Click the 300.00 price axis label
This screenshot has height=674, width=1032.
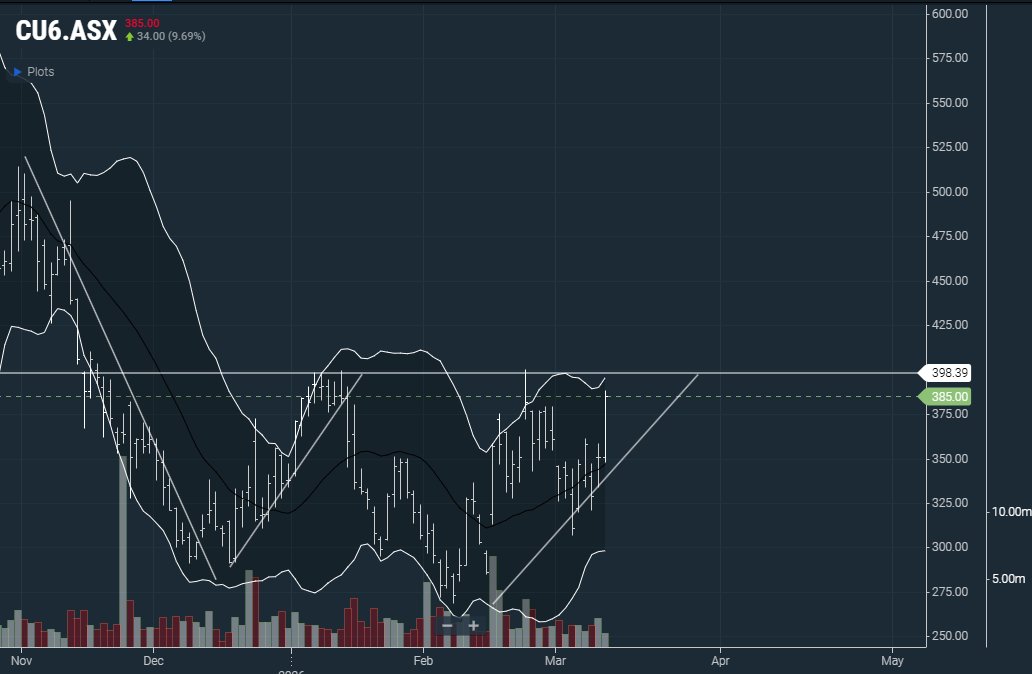point(950,547)
